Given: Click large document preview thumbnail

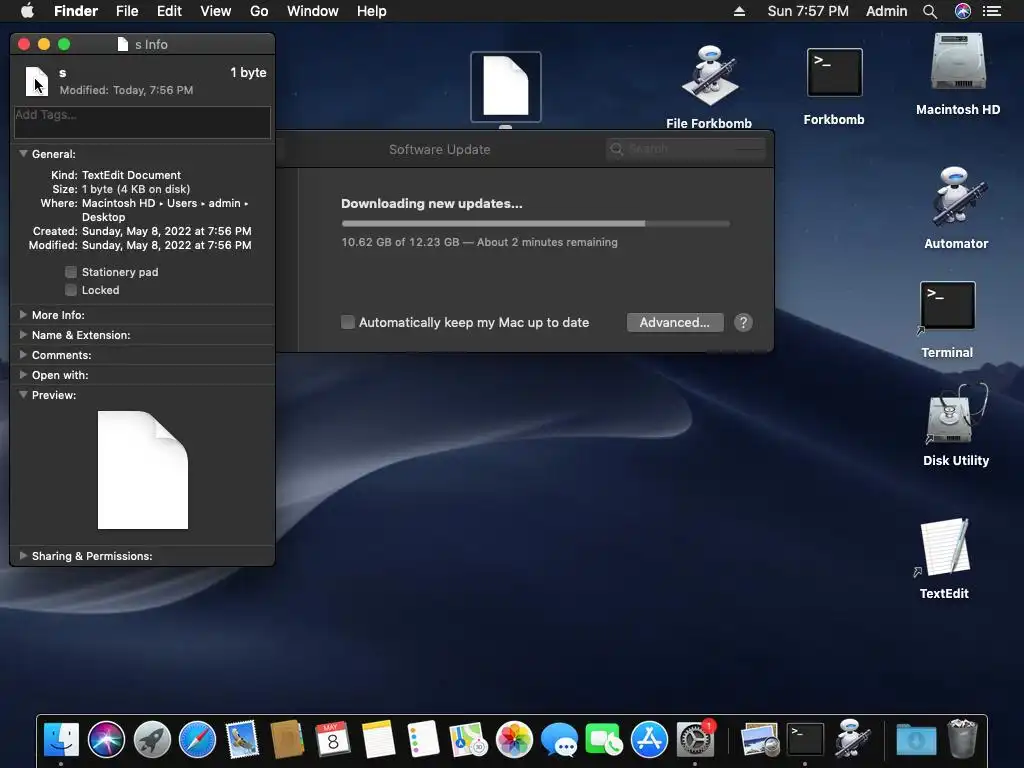Looking at the screenshot, I should point(142,470).
